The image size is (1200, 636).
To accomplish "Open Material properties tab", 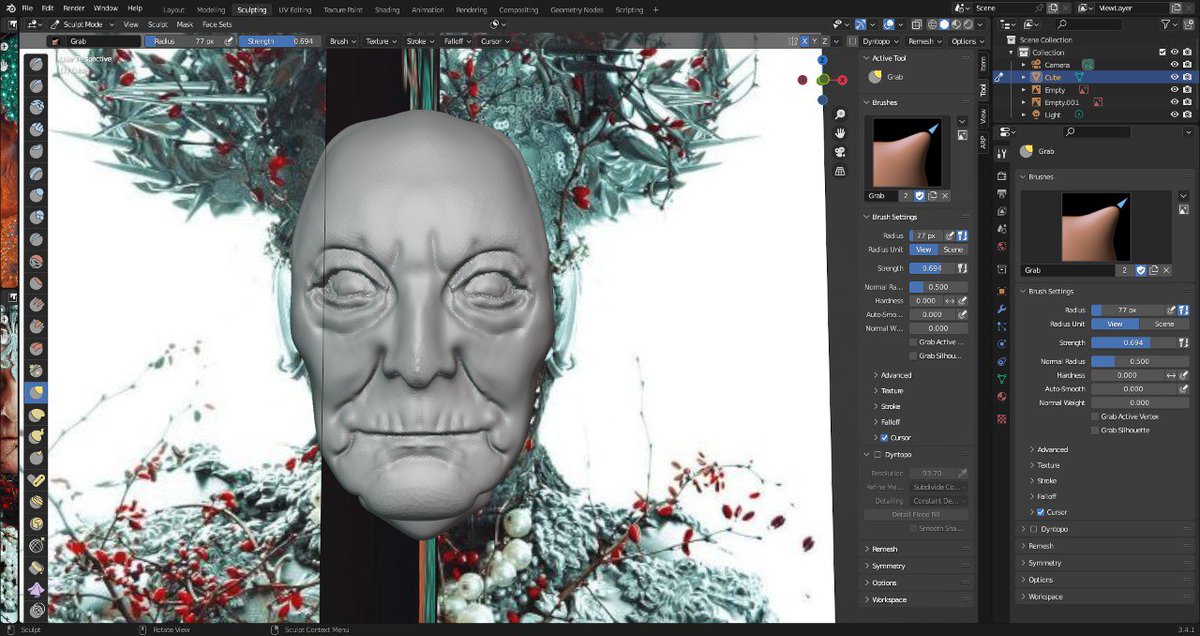I will click(1001, 397).
